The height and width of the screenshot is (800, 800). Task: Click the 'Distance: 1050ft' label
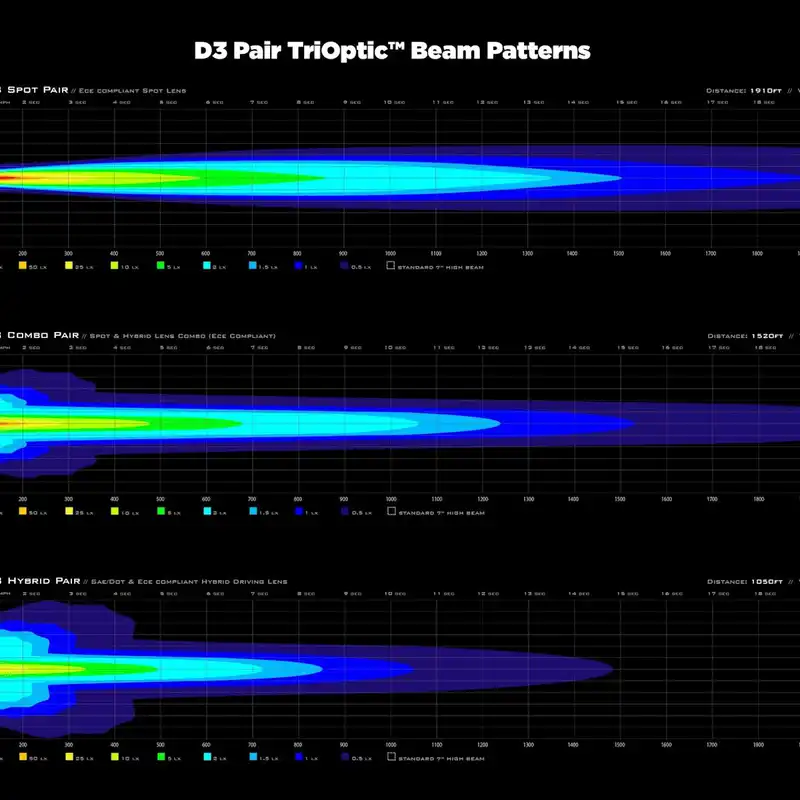tap(745, 582)
